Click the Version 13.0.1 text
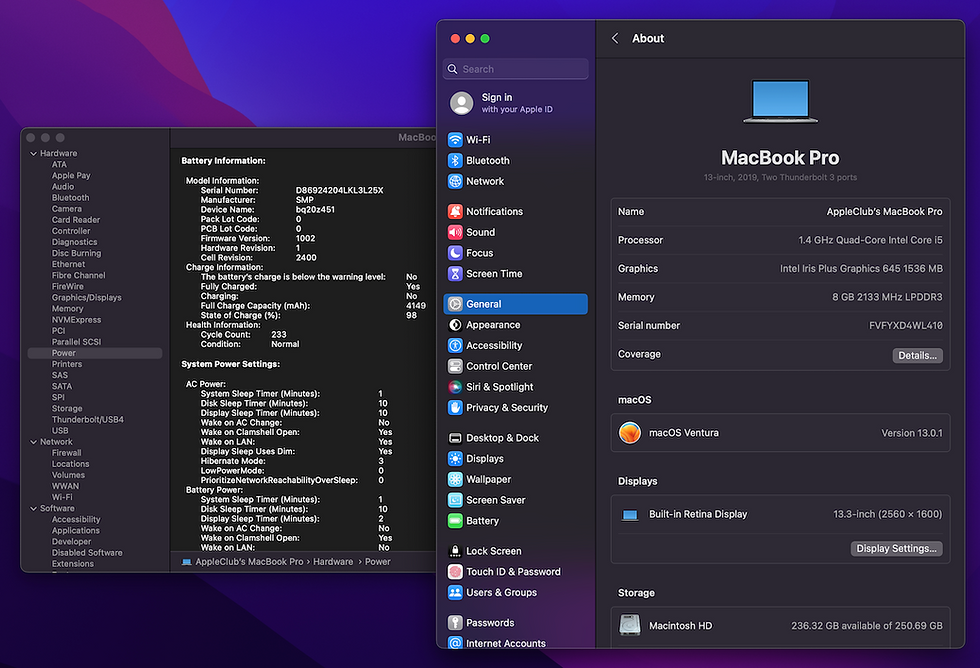Image resolution: width=980 pixels, height=668 pixels. (x=912, y=433)
